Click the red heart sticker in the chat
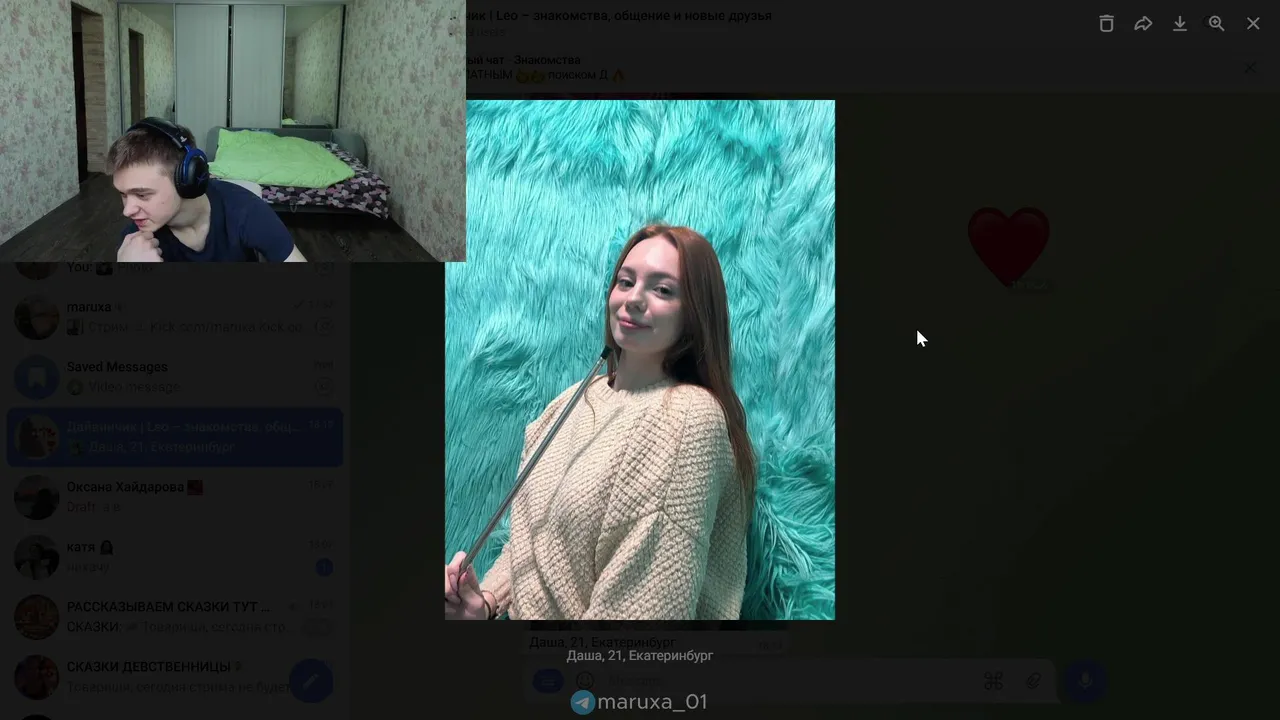Screen dimensions: 1280x720 coord(1009,246)
